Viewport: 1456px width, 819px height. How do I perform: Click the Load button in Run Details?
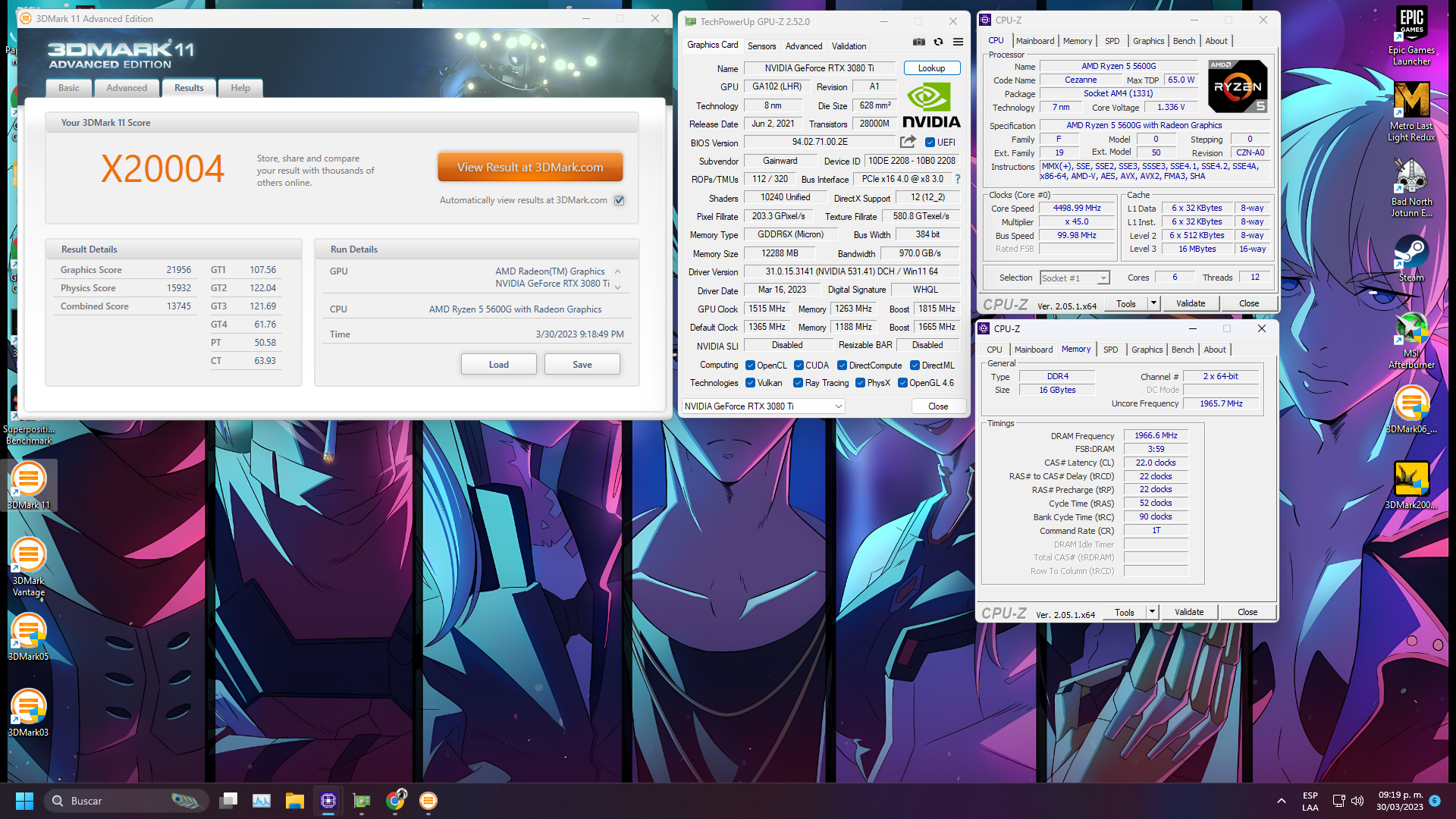click(x=499, y=365)
